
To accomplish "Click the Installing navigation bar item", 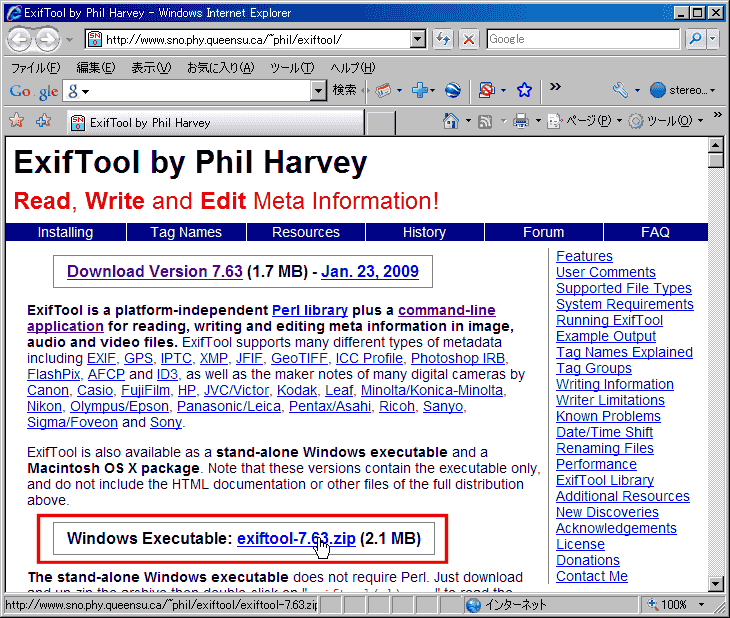I will [66, 232].
